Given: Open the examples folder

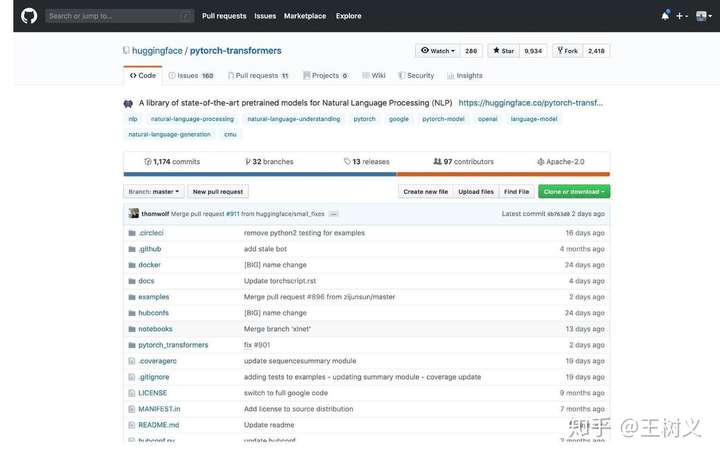Looking at the screenshot, I should pos(154,297).
